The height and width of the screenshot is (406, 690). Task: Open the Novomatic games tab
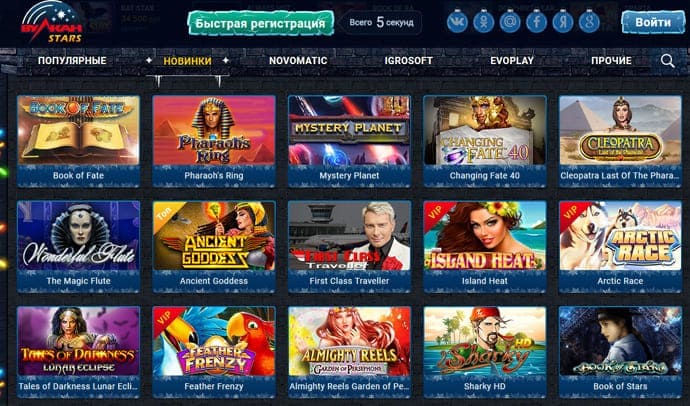[x=298, y=61]
